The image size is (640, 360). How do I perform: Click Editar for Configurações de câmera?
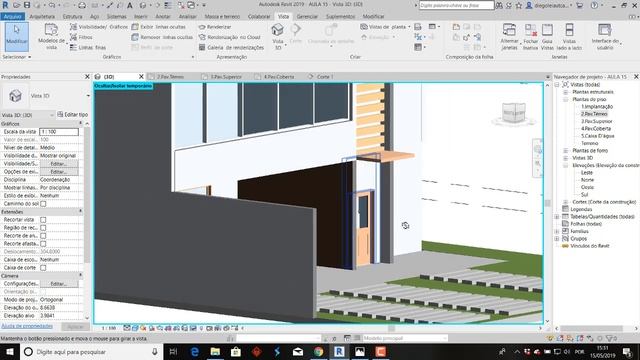coord(59,284)
